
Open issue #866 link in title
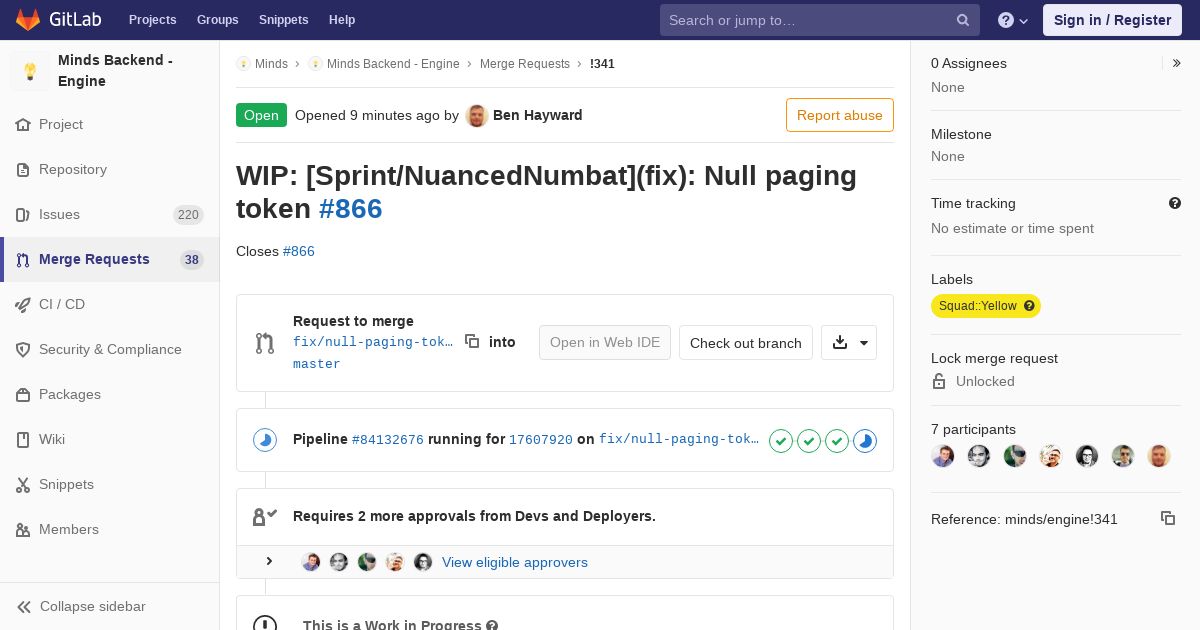350,208
